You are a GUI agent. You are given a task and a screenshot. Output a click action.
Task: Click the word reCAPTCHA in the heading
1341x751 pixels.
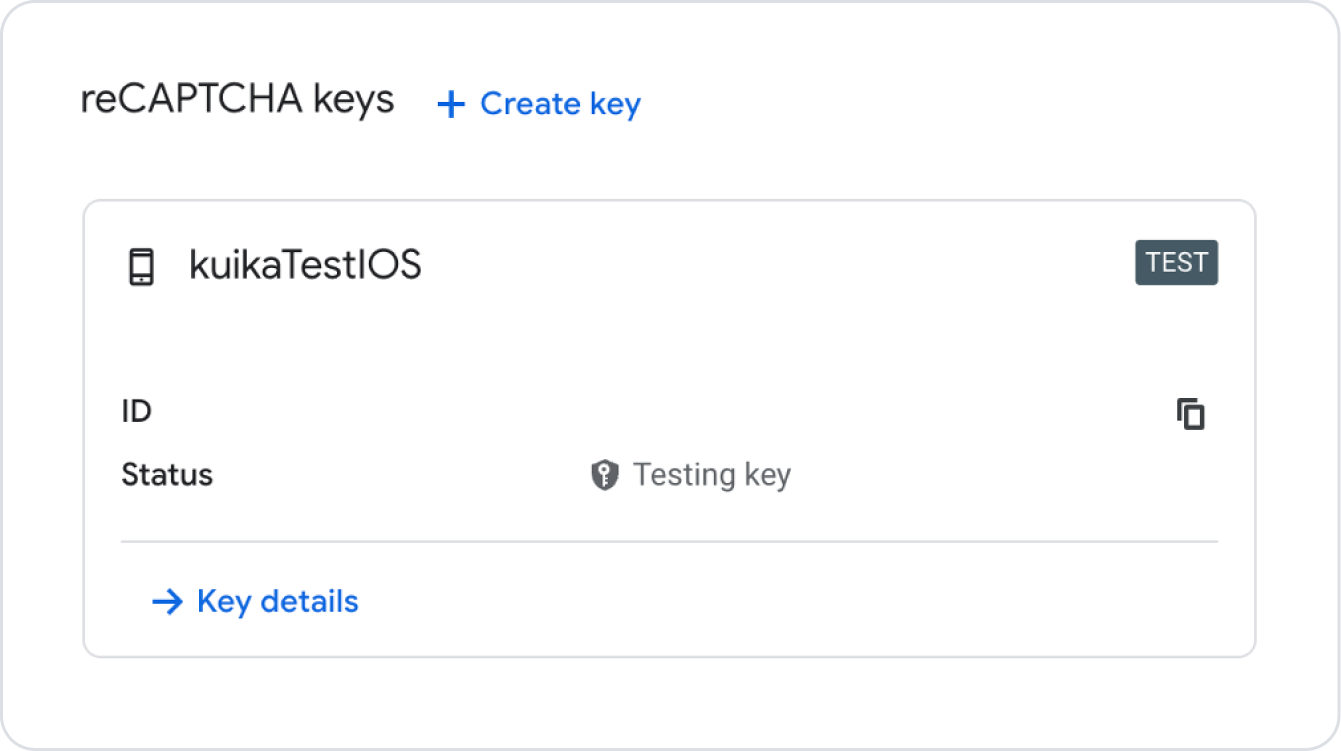[x=191, y=100]
